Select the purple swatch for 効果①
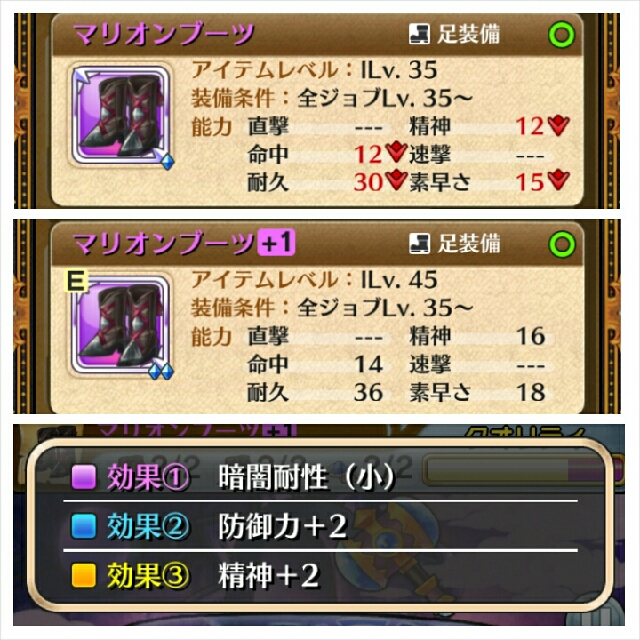640x640 pixels. click(x=84, y=477)
